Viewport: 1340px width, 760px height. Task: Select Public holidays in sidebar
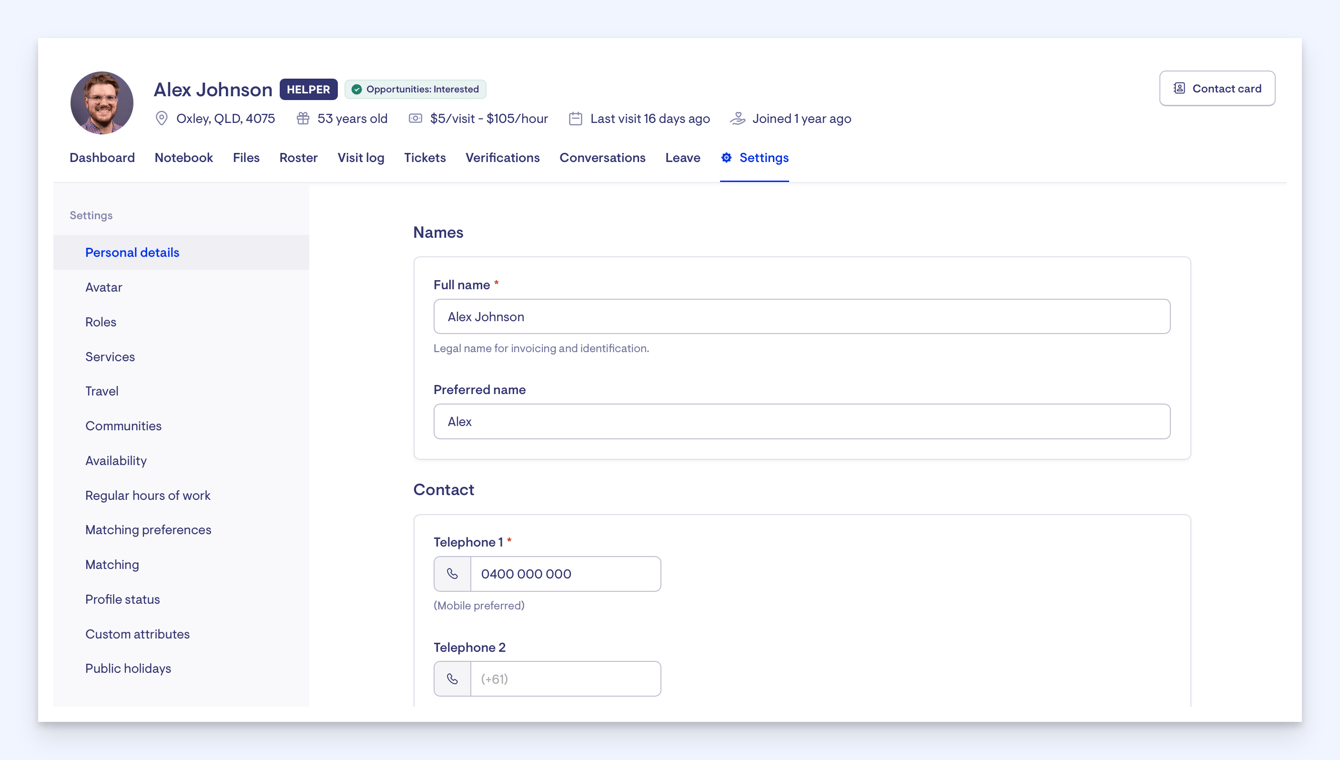(181, 668)
